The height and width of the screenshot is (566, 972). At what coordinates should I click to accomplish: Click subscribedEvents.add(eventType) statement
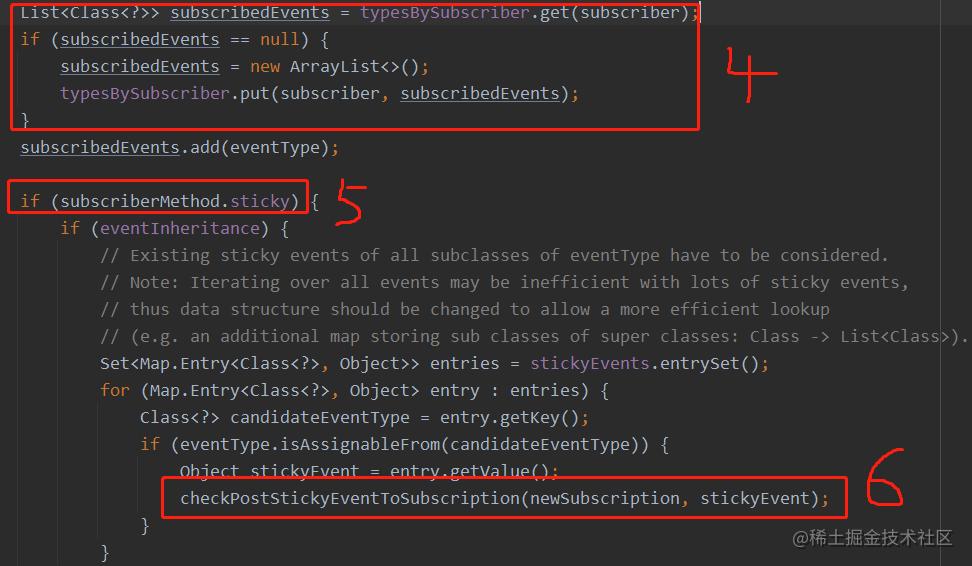coord(180,148)
